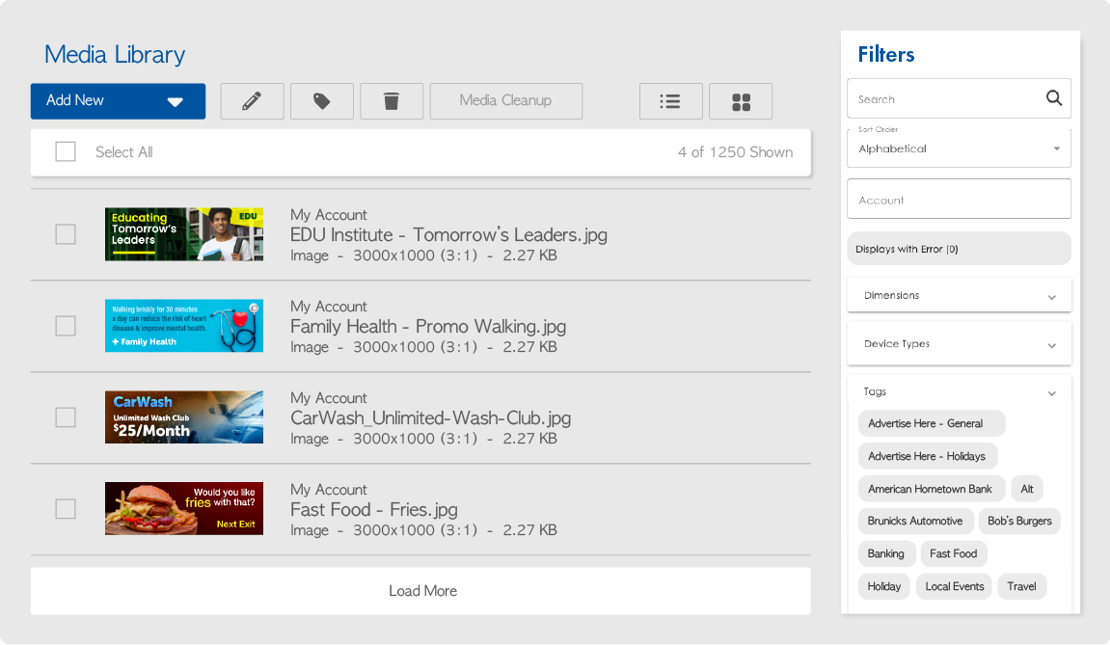
Task: Expand the Dimensions filter section
Action: pos(958,296)
